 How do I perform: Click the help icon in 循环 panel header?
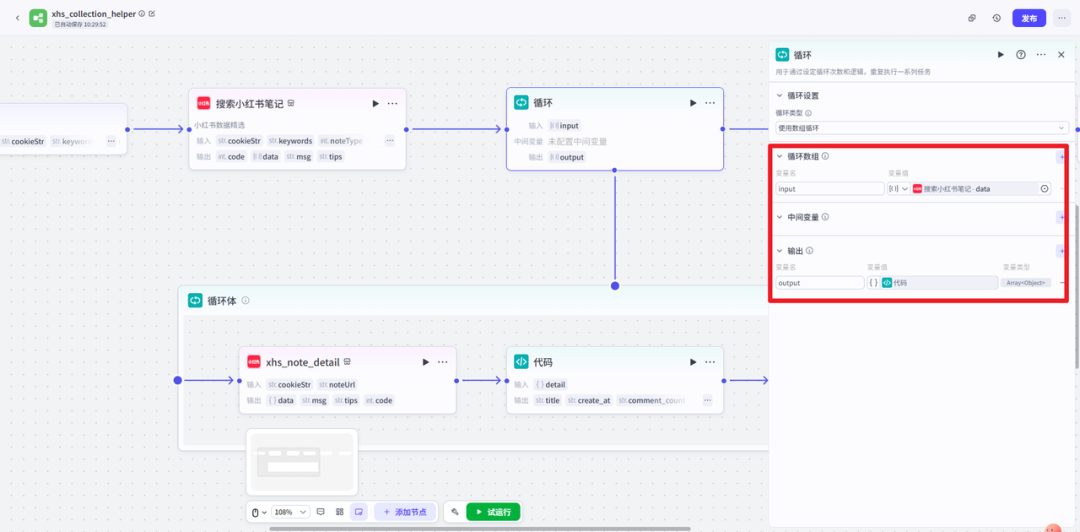coord(1021,55)
